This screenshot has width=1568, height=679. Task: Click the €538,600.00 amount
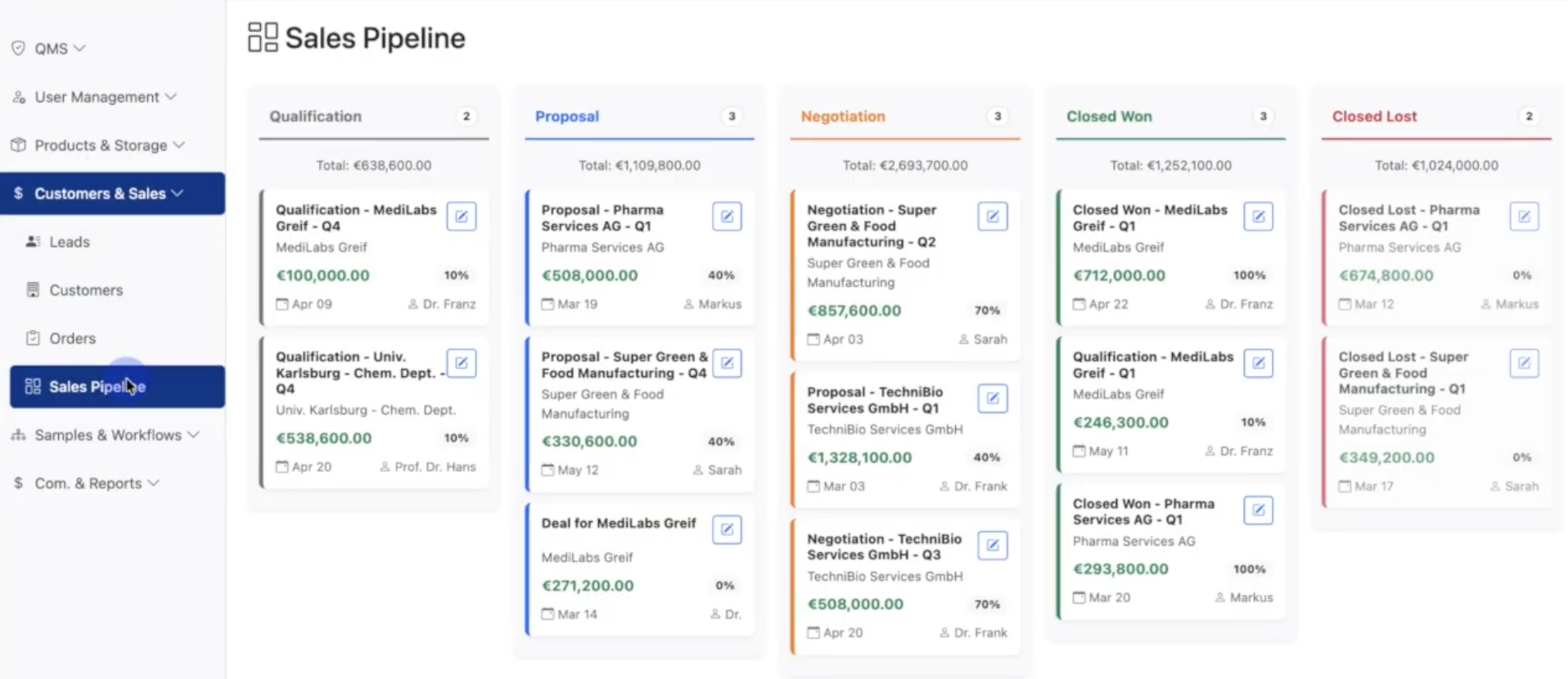pyautogui.click(x=324, y=438)
